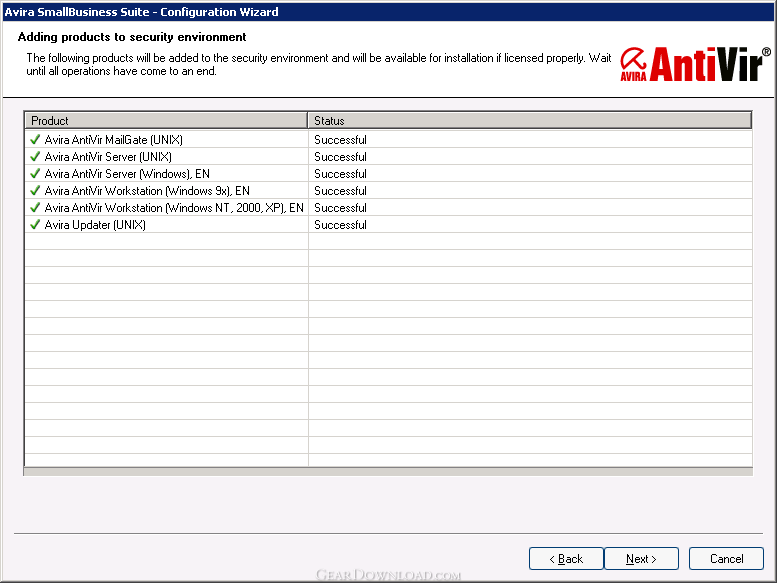Click the Avira AntiVir logo

[x=695, y=64]
